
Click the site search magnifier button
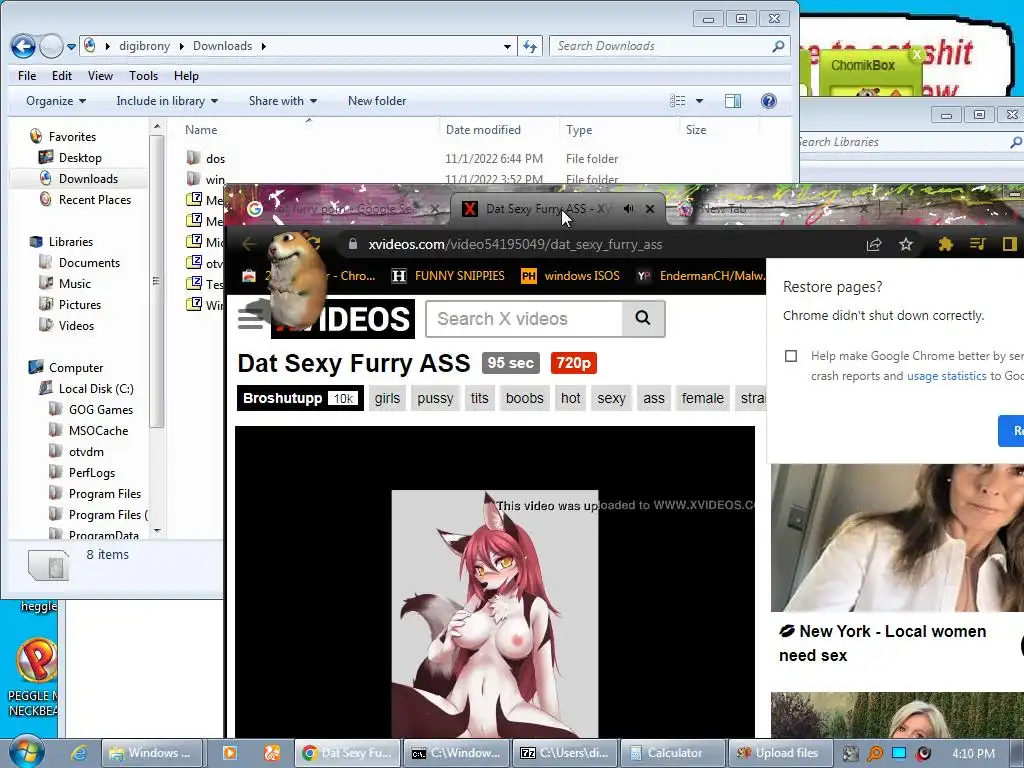pos(643,319)
